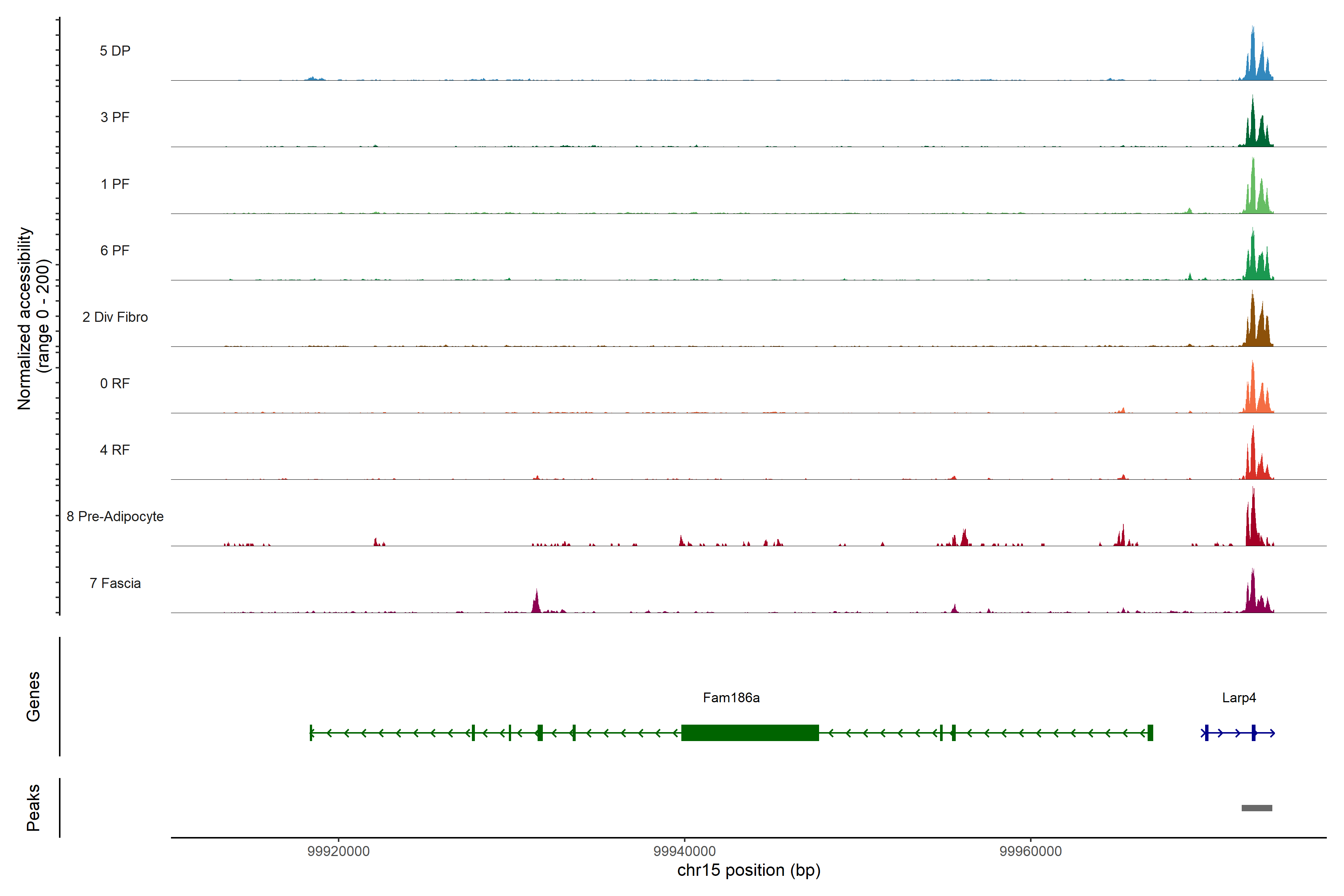The image size is (1344, 896).
Task: Click the 7 Fascia track label
Action: pos(115,583)
